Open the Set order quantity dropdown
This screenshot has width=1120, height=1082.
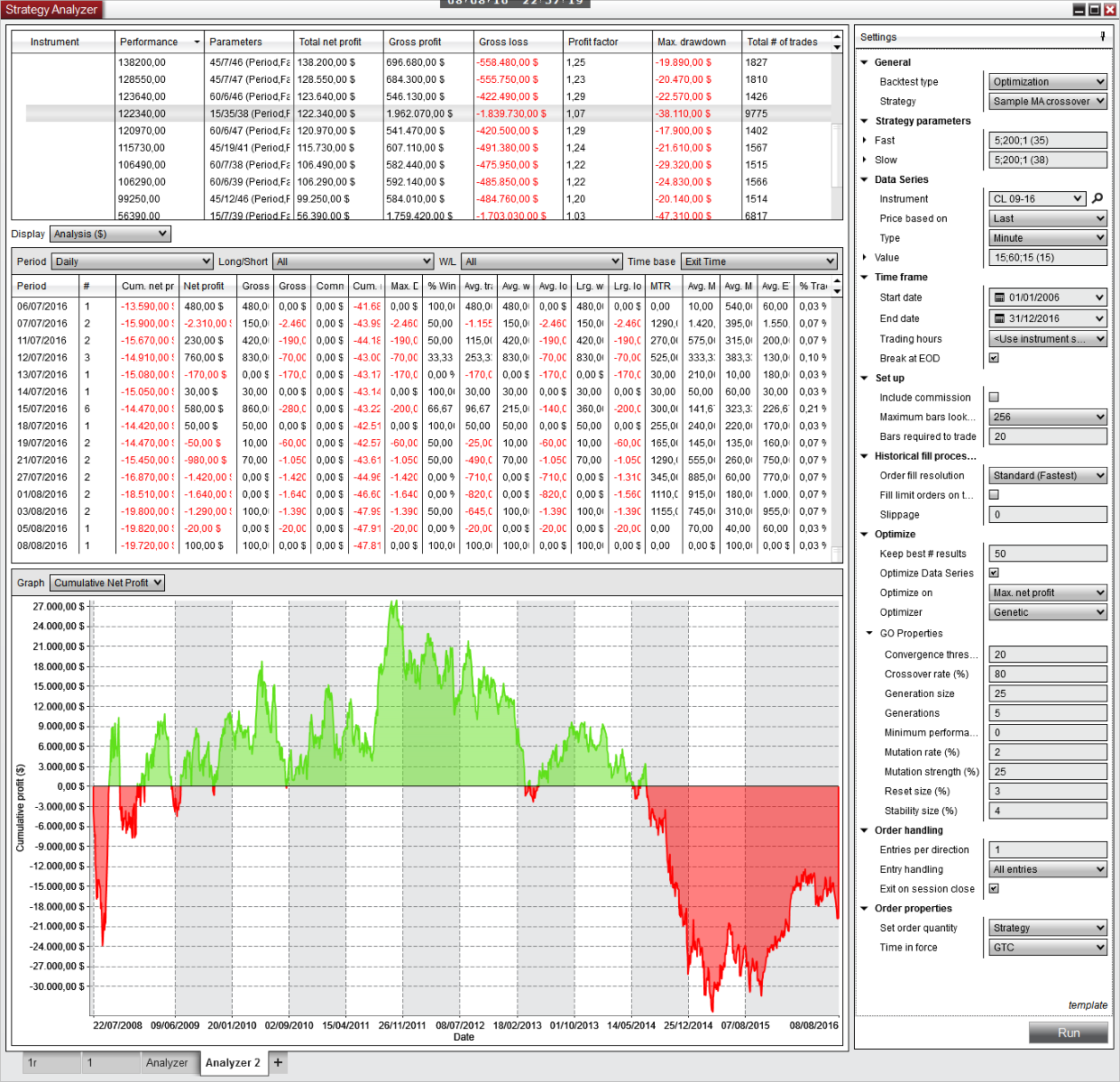(1048, 928)
